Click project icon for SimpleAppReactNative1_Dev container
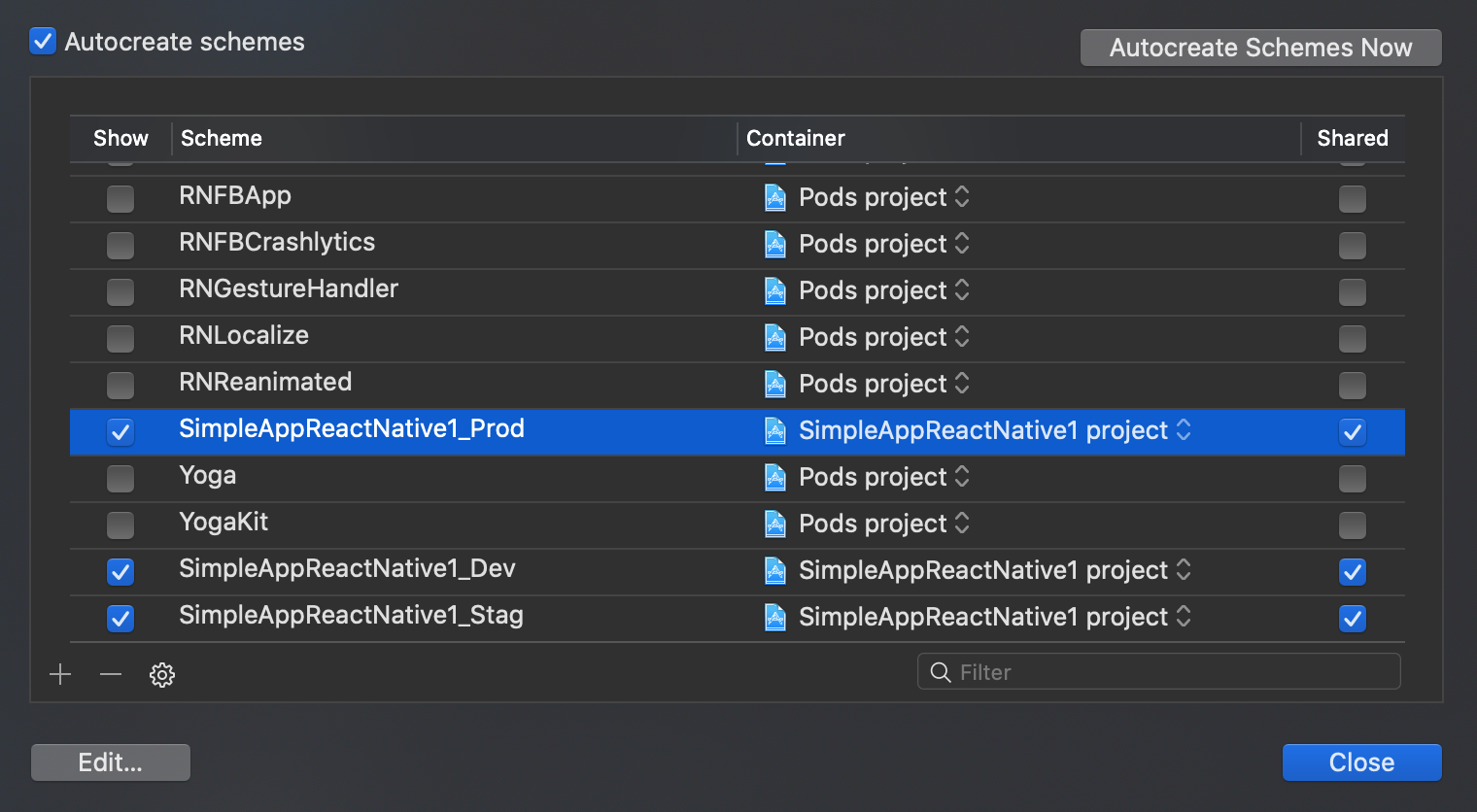Image resolution: width=1477 pixels, height=812 pixels. point(775,571)
